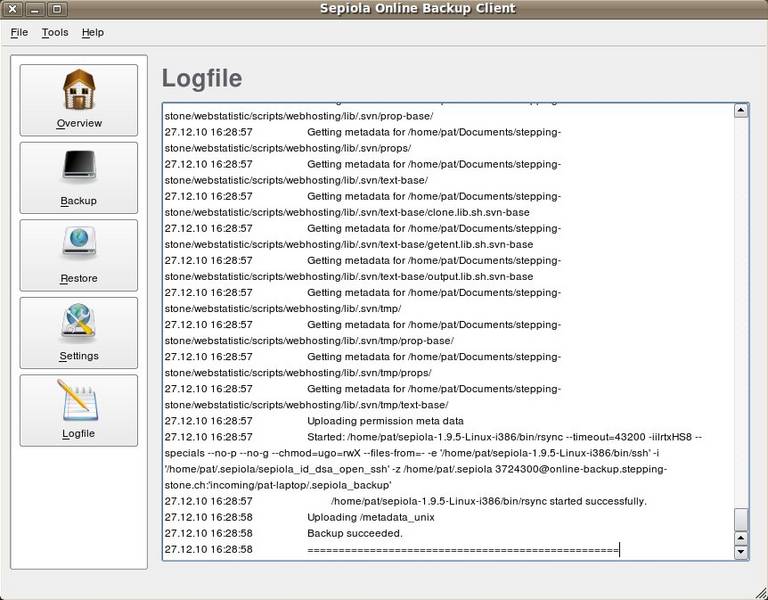
Task: Minimize the Sepiola window
Action: (35, 9)
